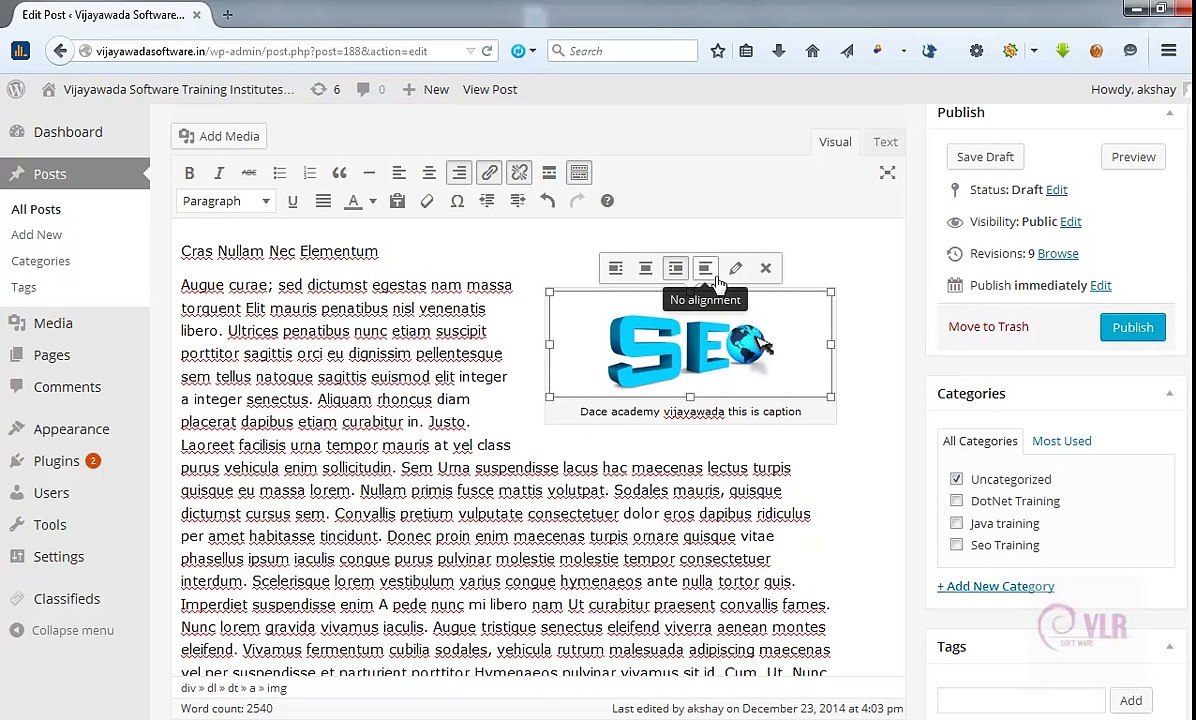Viewport: 1196px width, 720px height.
Task: Uncheck the Uncategorized category
Action: (x=956, y=479)
